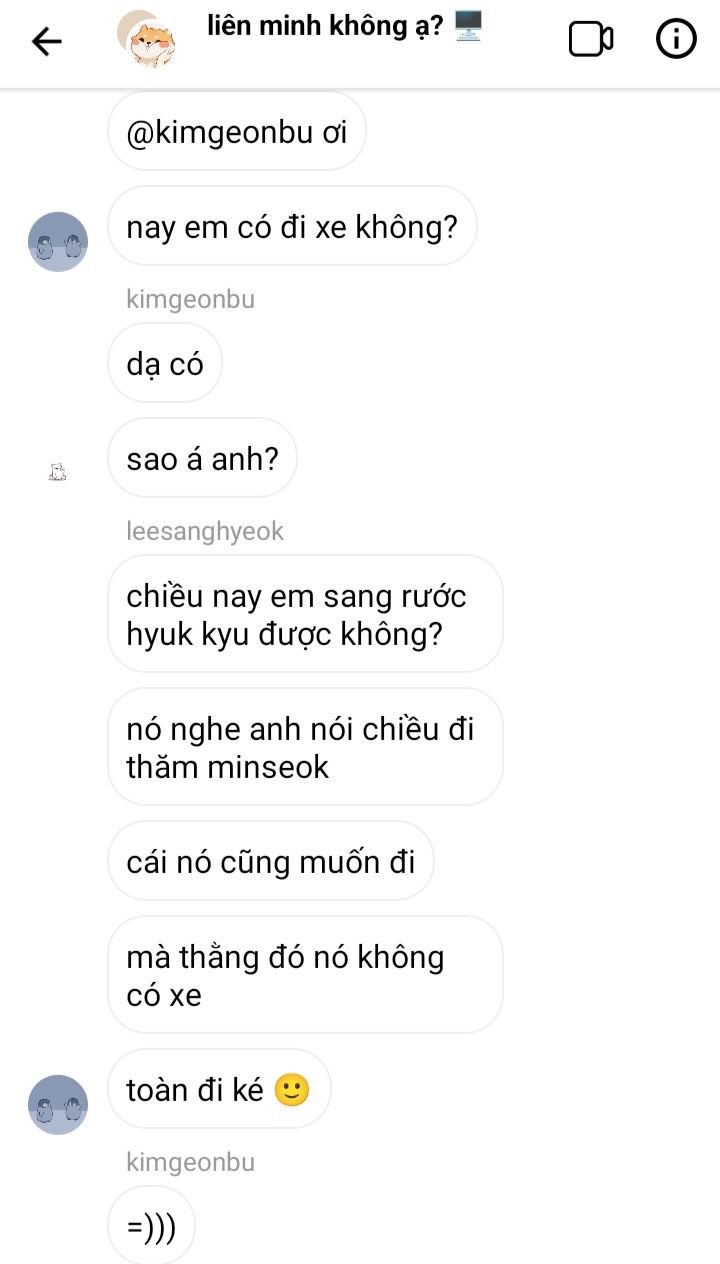The image size is (720, 1264).
Task: Click kimgeonbu sender name above 'dạ có'
Action: point(190,299)
